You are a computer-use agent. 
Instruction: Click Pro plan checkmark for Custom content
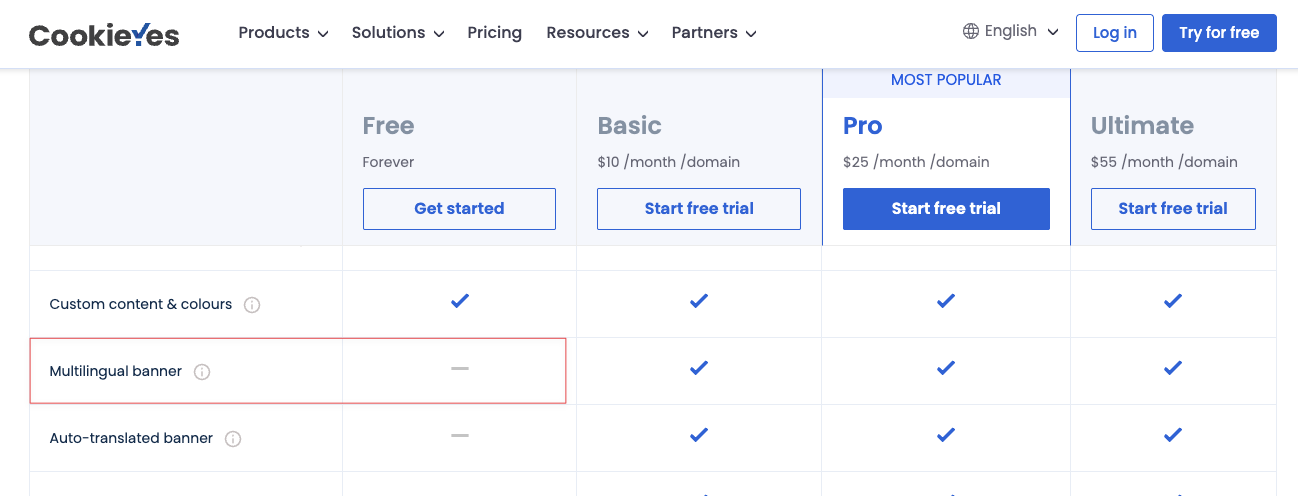coord(946,301)
